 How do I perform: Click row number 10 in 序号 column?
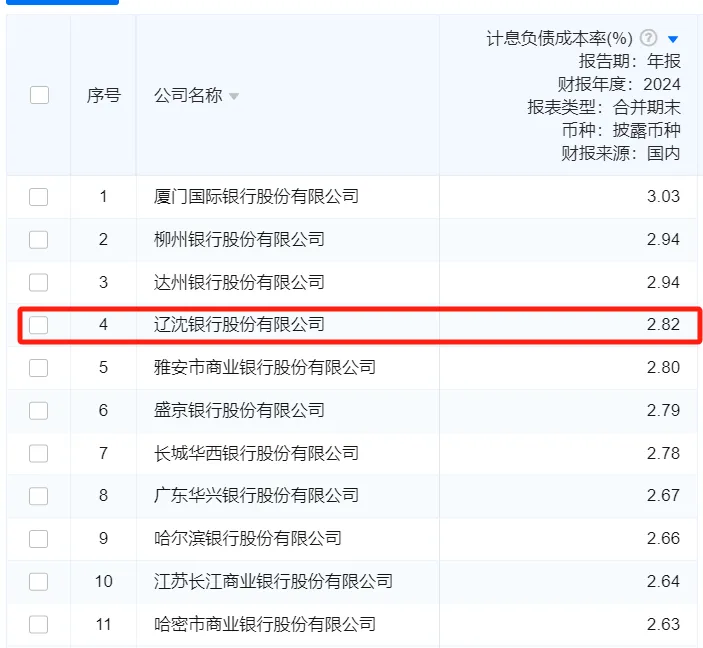click(x=104, y=581)
